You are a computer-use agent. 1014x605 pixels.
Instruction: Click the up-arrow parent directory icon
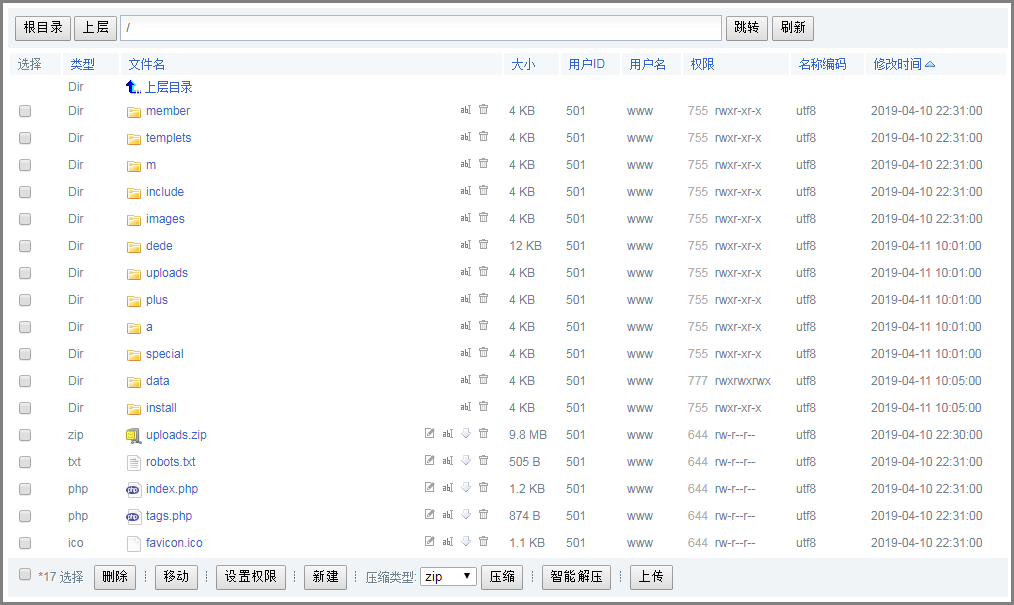[x=132, y=88]
